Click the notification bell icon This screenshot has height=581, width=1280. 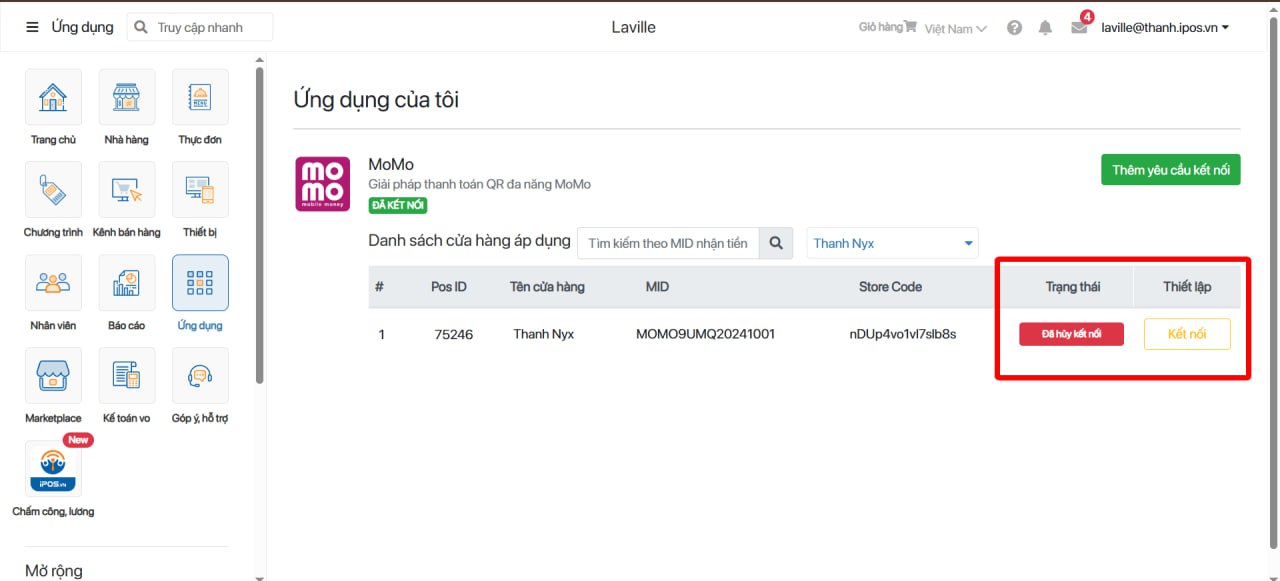1045,28
